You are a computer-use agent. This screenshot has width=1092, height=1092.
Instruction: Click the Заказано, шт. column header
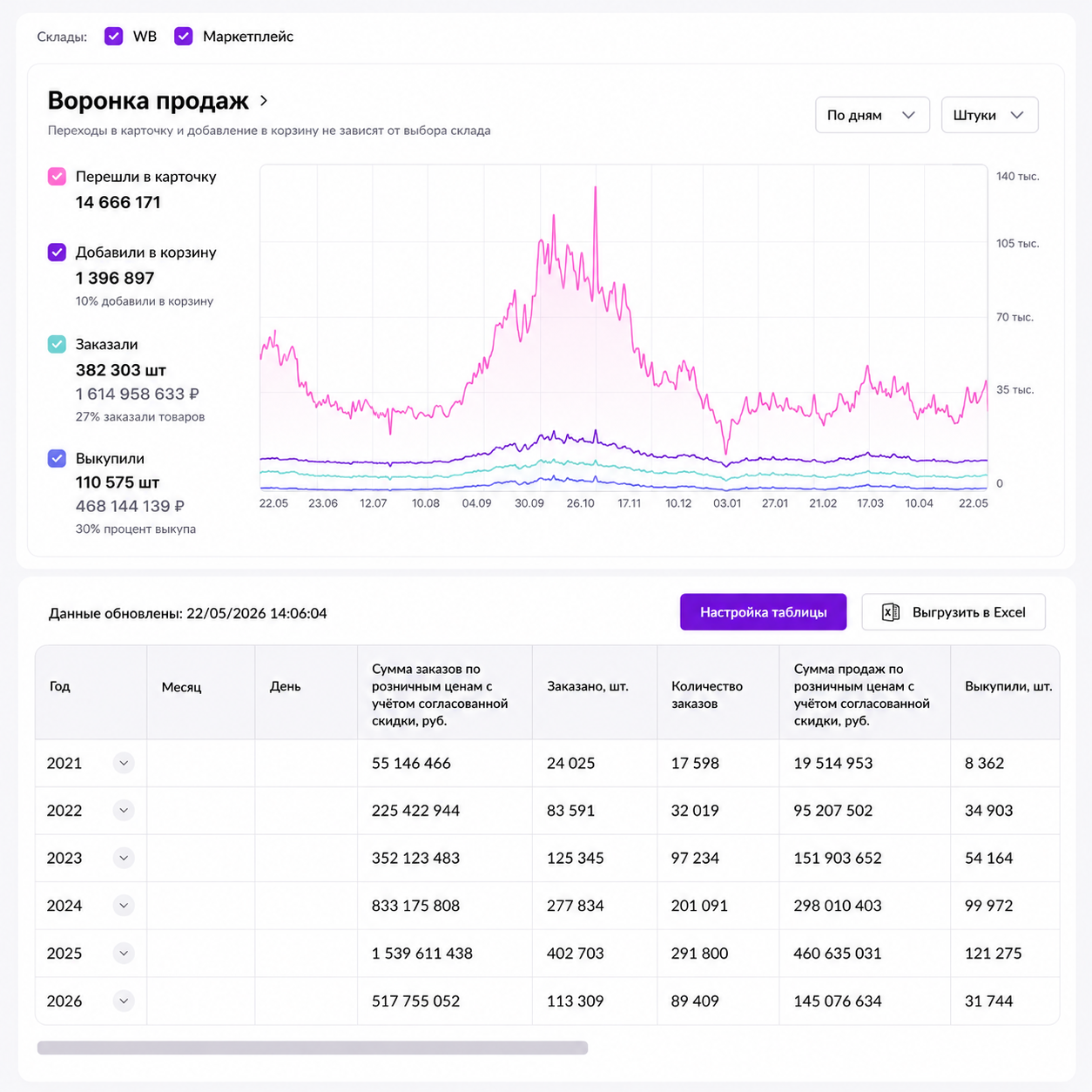(x=588, y=686)
